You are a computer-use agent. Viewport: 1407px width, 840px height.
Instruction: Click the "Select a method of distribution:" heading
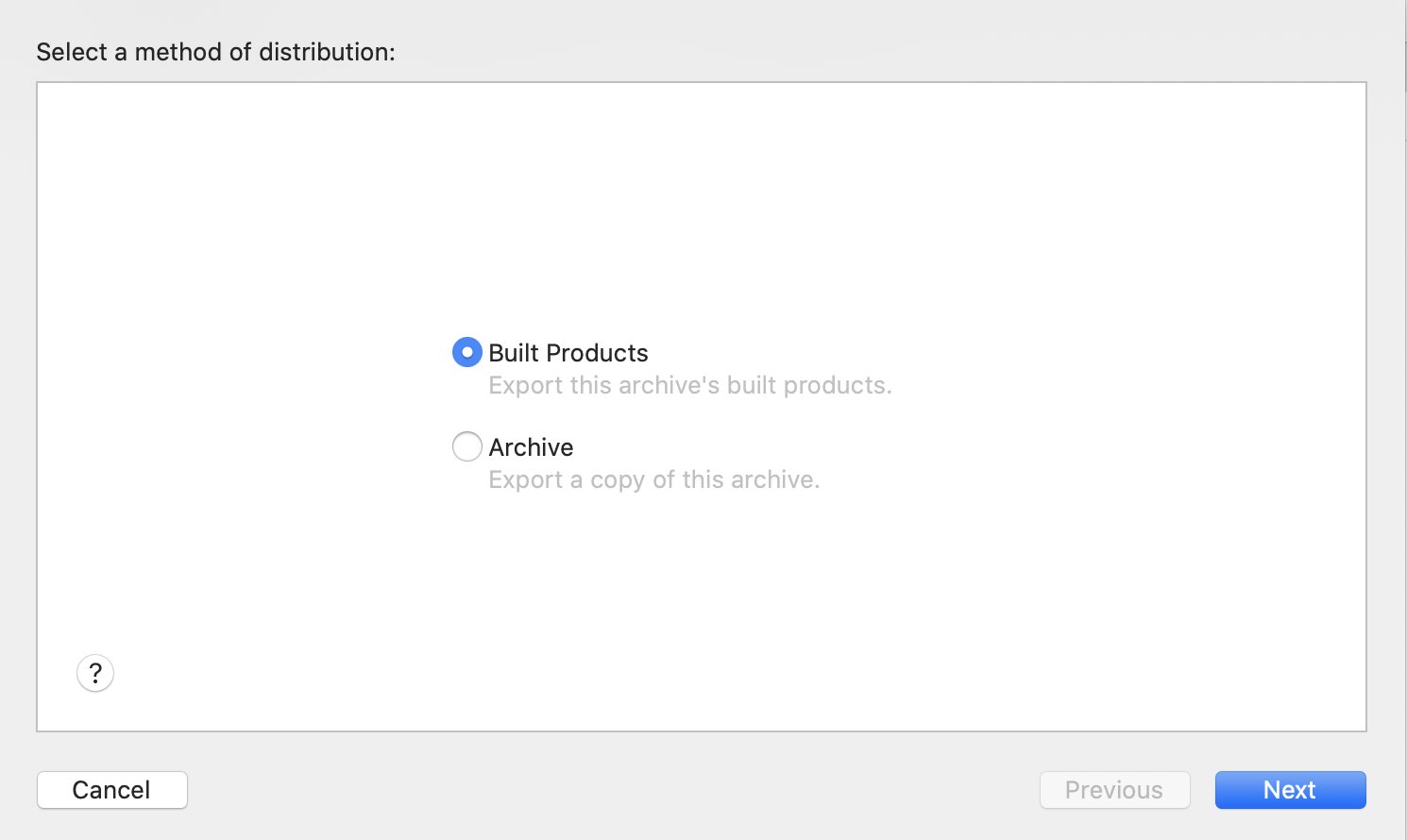[x=215, y=52]
